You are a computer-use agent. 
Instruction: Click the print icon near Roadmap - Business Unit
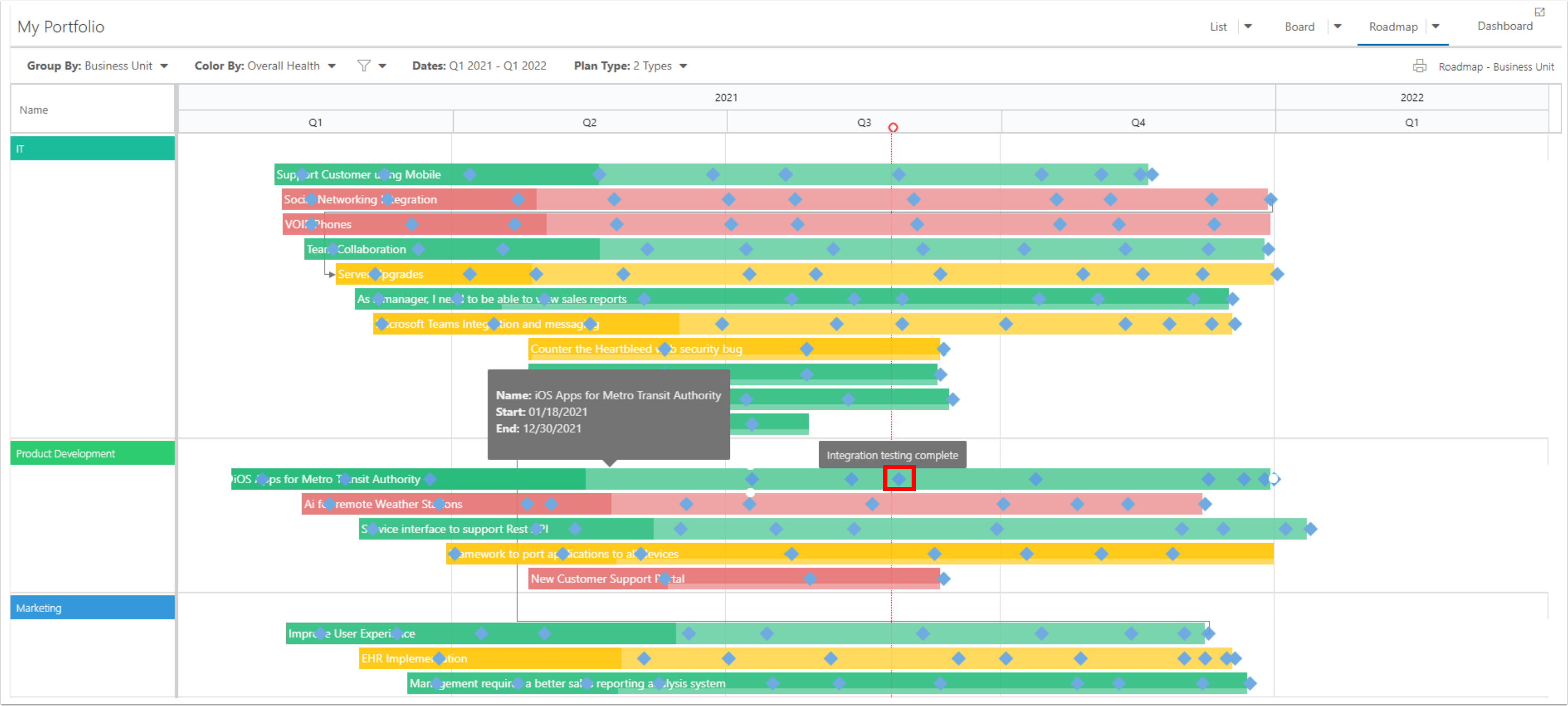click(x=1419, y=66)
